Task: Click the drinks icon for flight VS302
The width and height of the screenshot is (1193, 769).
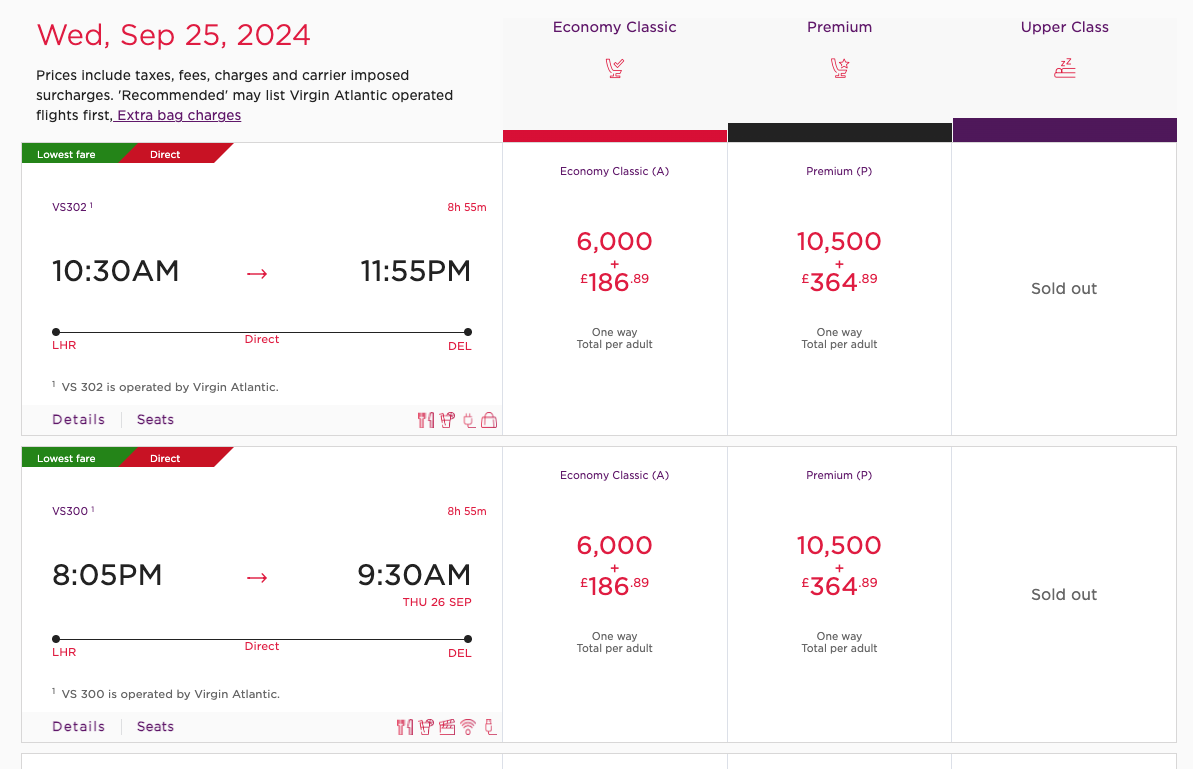Action: coord(447,420)
